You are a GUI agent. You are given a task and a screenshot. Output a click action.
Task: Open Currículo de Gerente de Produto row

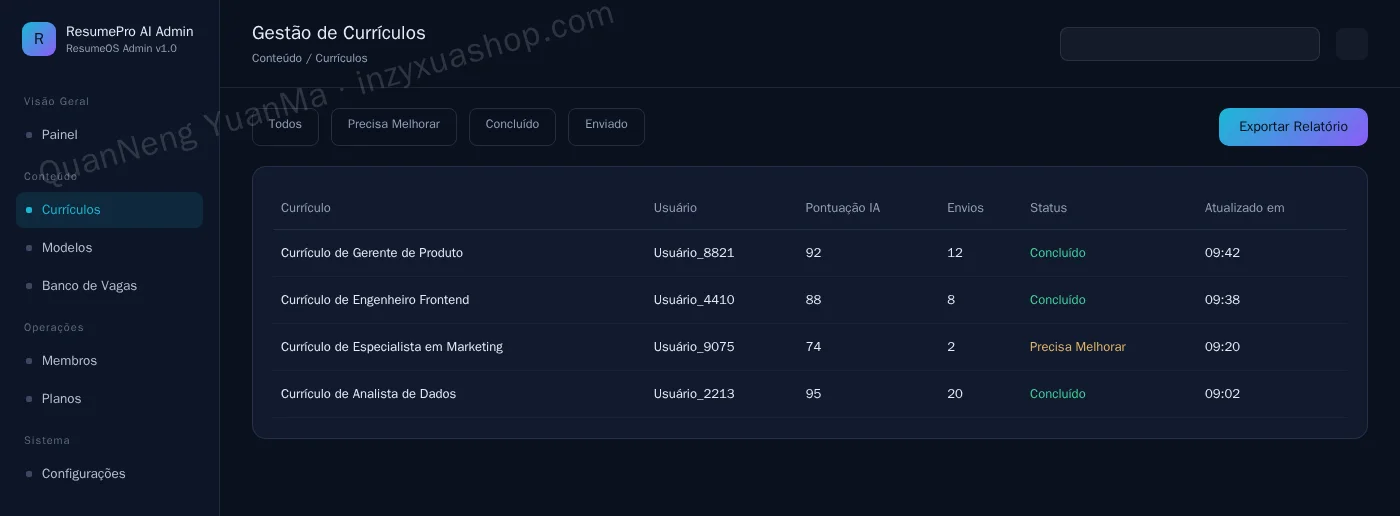[810, 253]
